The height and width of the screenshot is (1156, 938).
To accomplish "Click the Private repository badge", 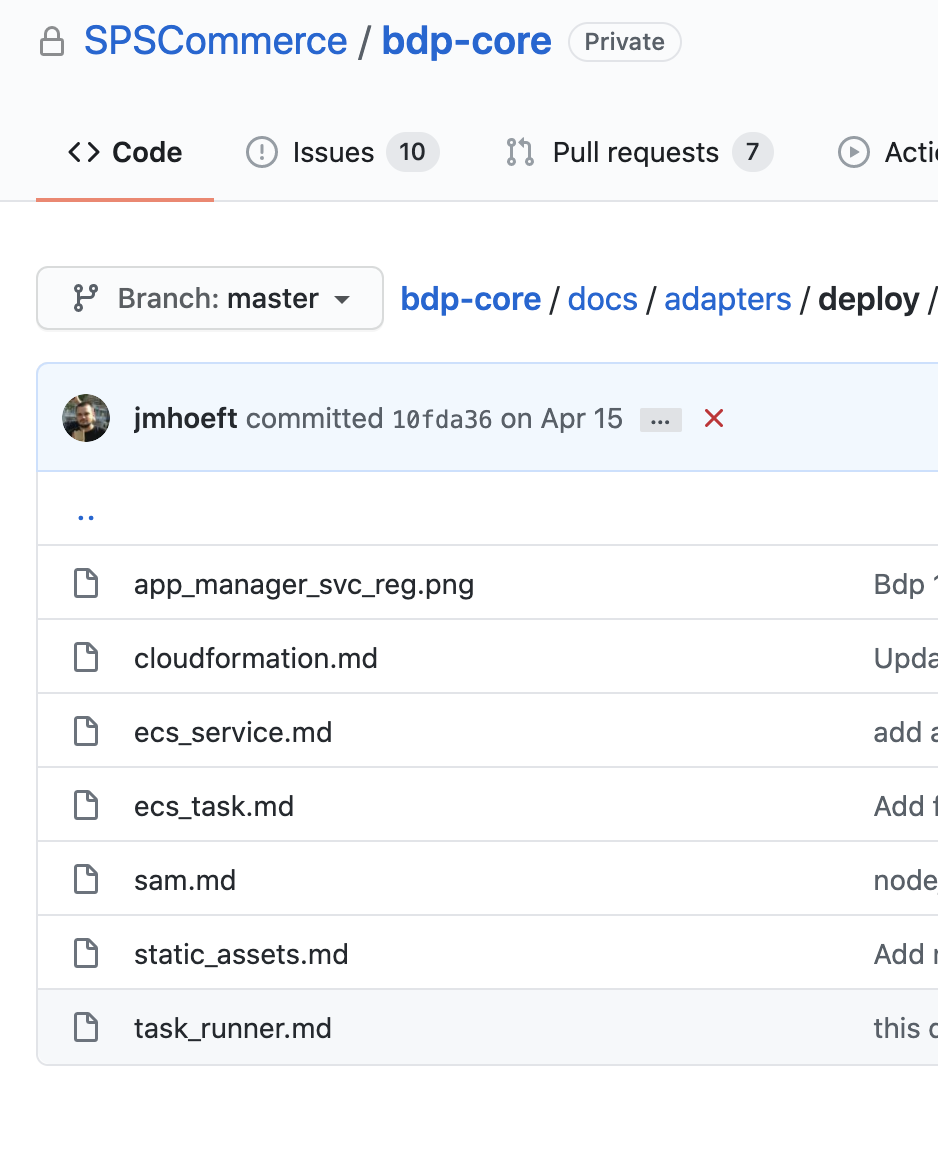I will (x=625, y=42).
